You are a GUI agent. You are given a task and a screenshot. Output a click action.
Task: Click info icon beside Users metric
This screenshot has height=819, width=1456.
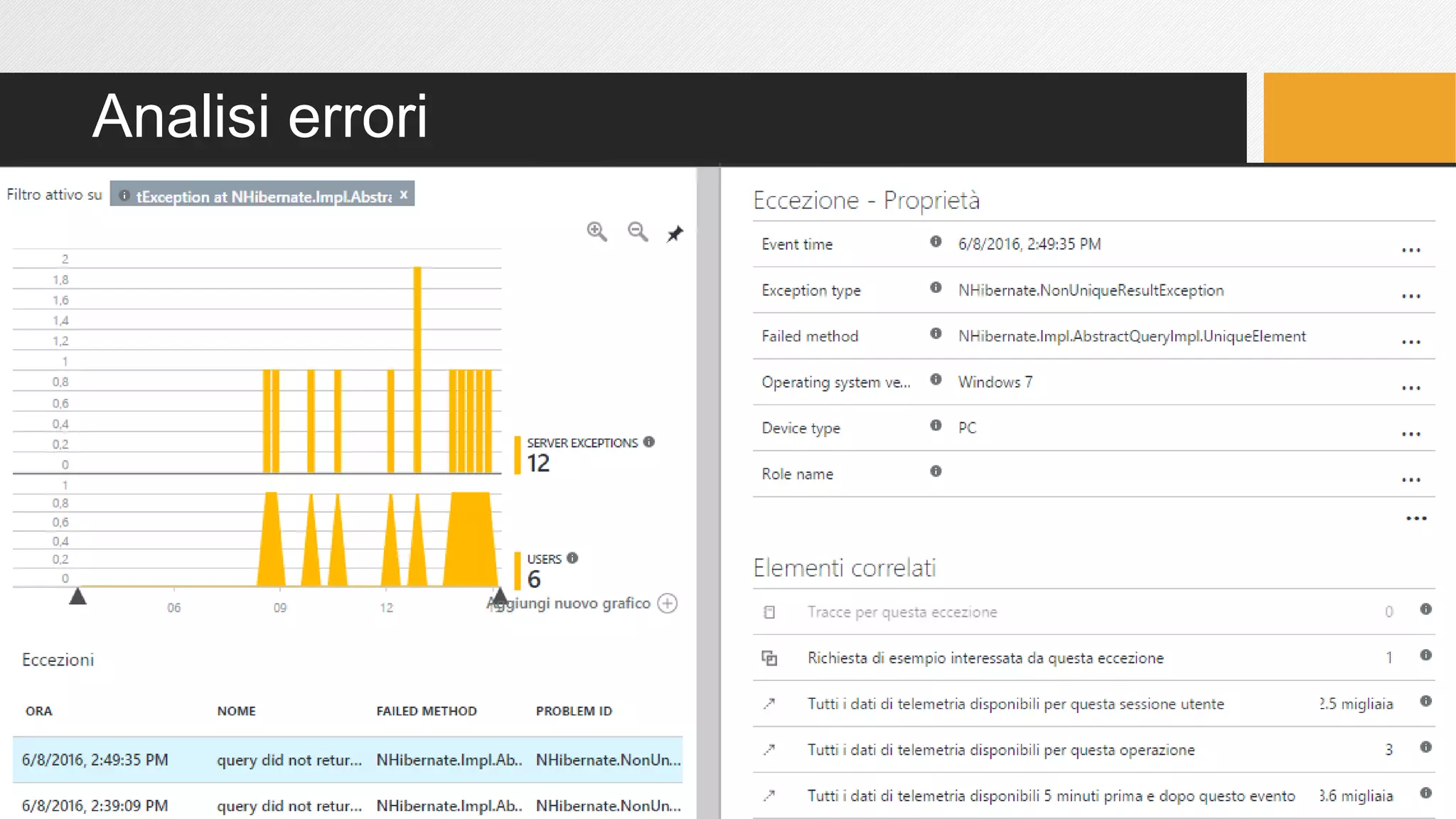pos(572,558)
